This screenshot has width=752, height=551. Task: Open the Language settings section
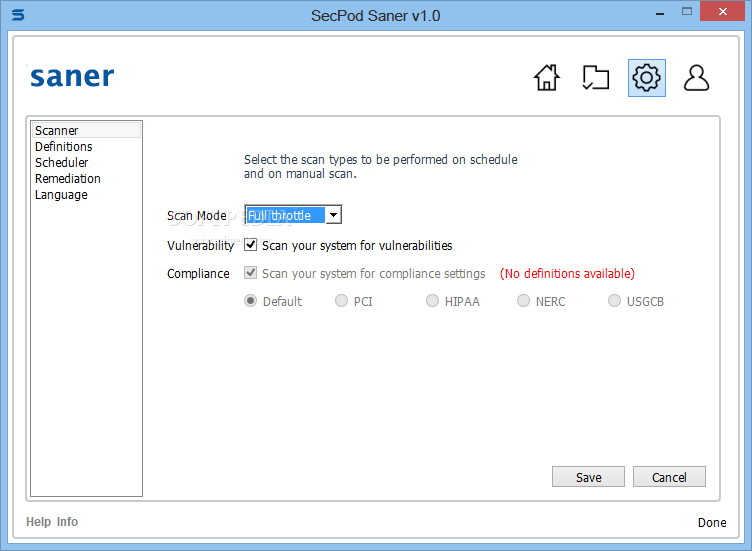(61, 195)
